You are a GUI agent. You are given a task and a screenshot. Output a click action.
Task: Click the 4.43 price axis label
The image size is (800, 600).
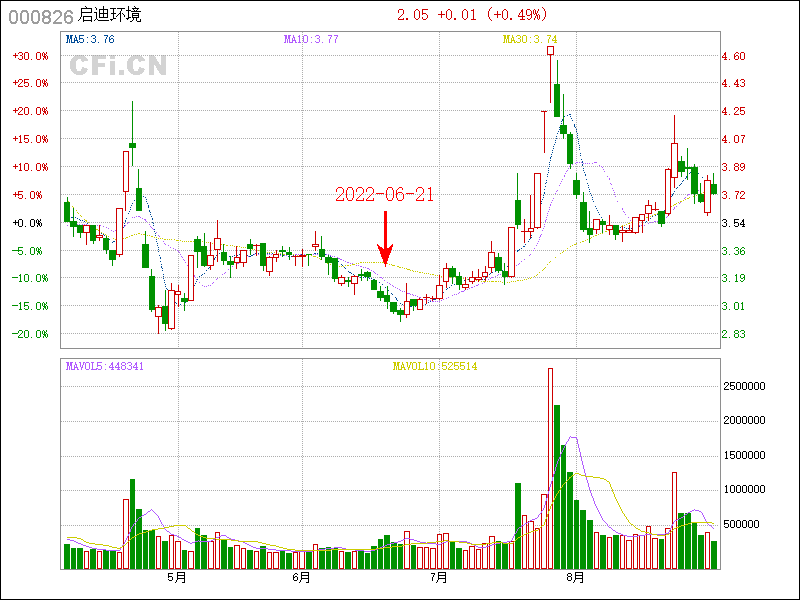pos(734,83)
